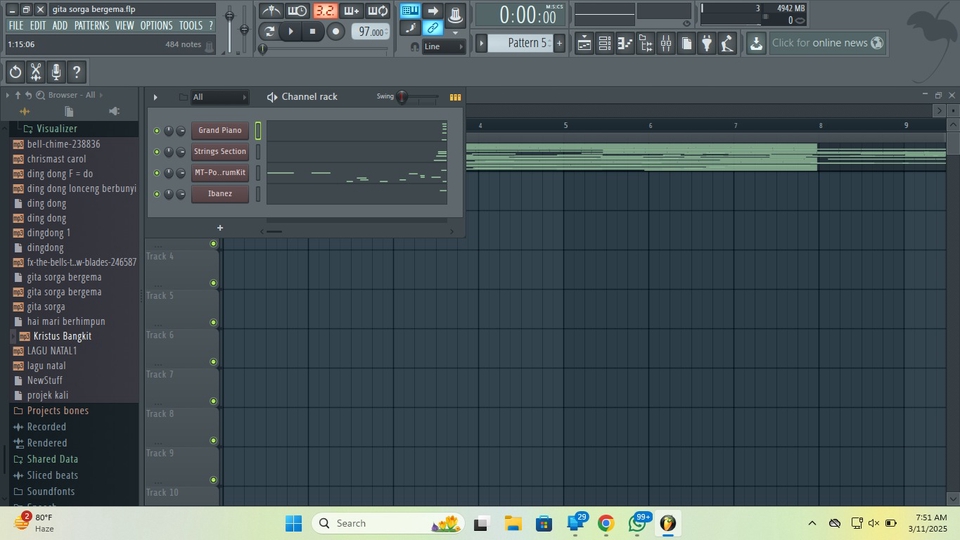Open the pattern selector arrow before Pattern 5
Image resolution: width=960 pixels, height=540 pixels.
click(x=481, y=43)
